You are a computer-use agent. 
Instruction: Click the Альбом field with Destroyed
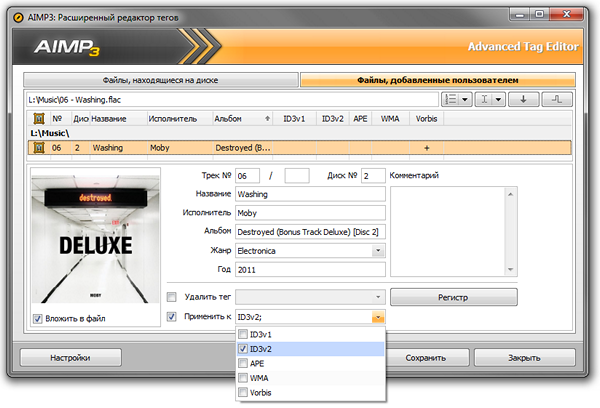[x=310, y=232]
